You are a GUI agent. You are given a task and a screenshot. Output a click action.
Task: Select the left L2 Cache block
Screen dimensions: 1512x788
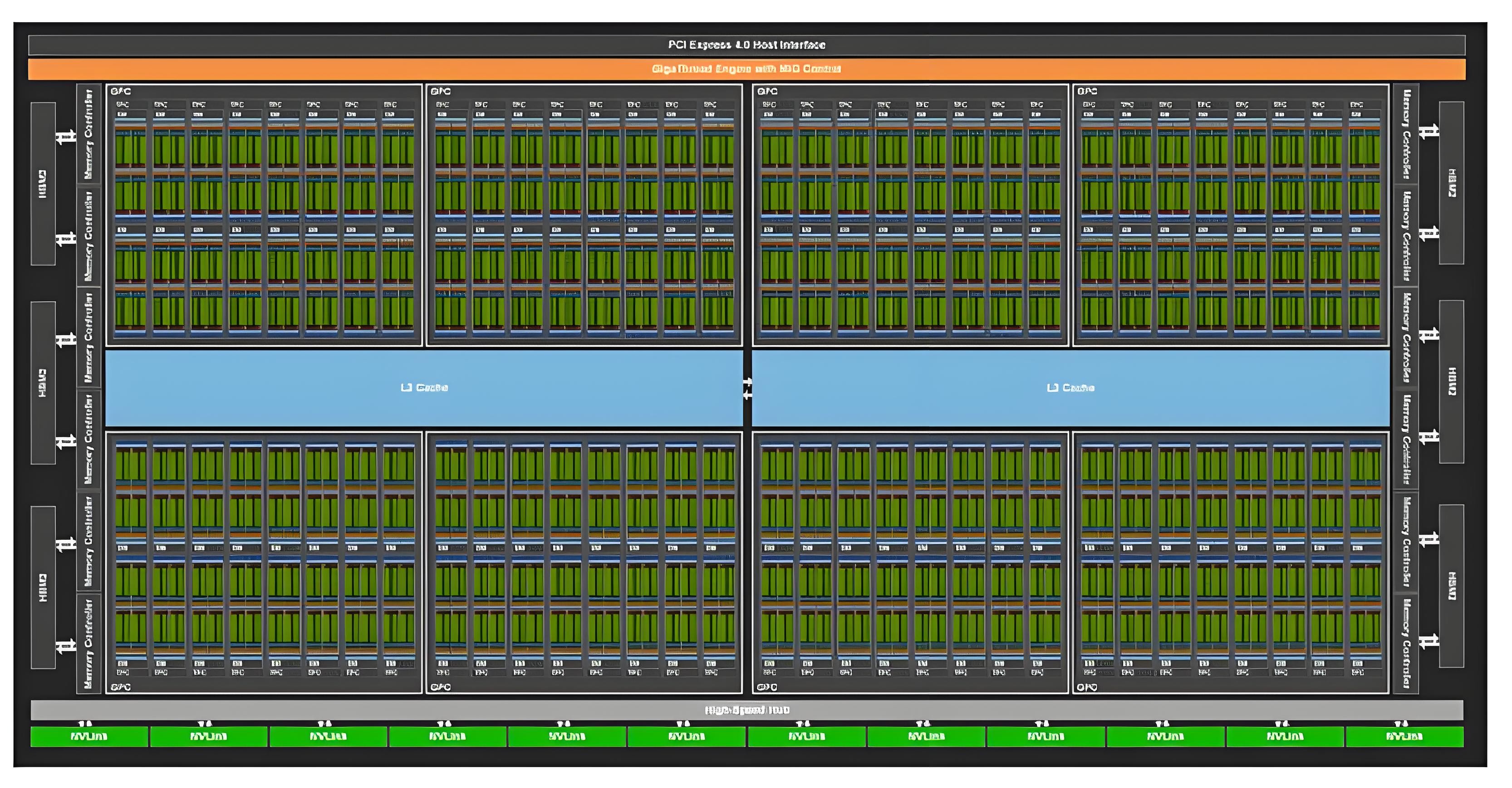424,388
